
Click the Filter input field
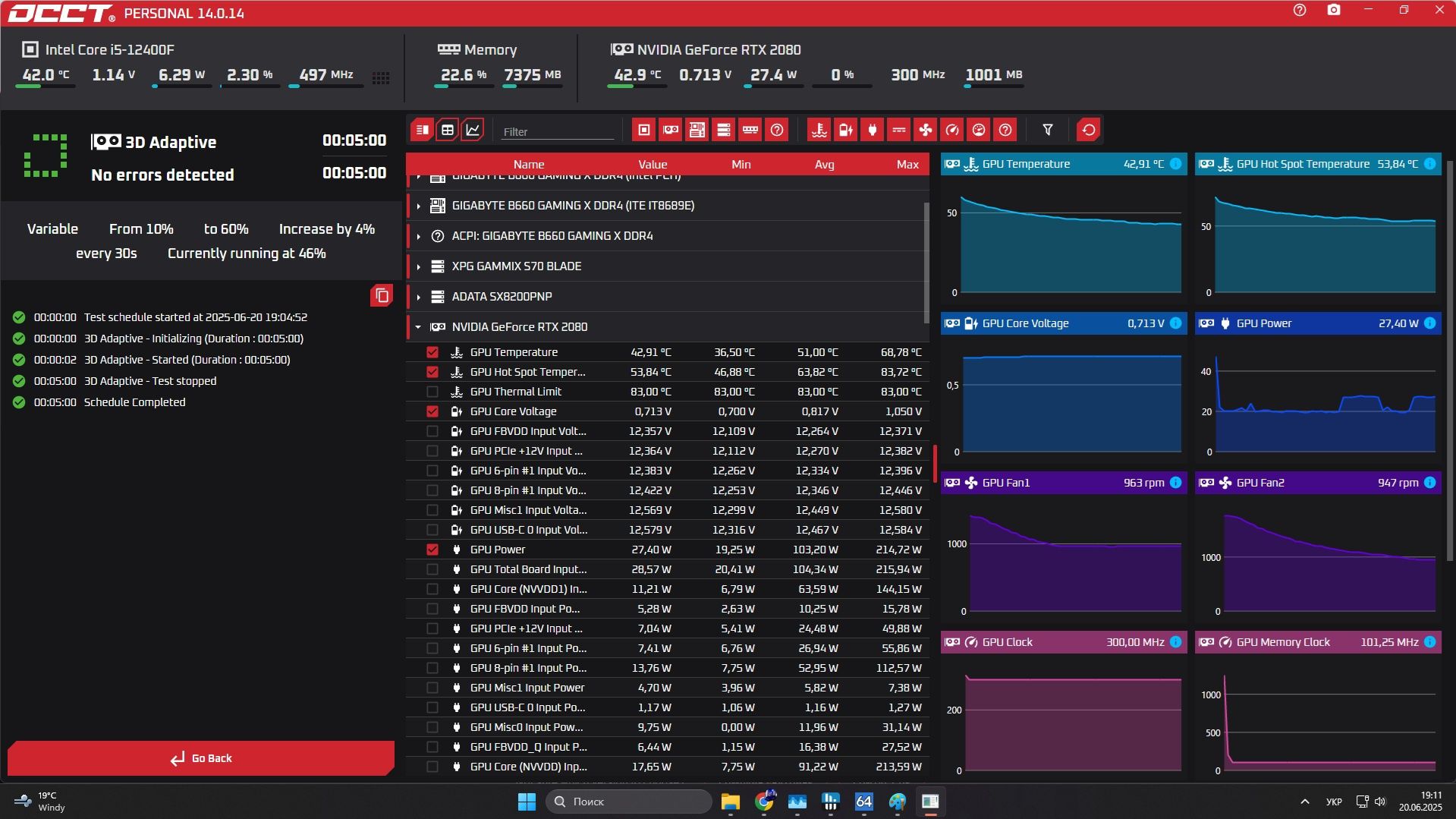pos(558,131)
